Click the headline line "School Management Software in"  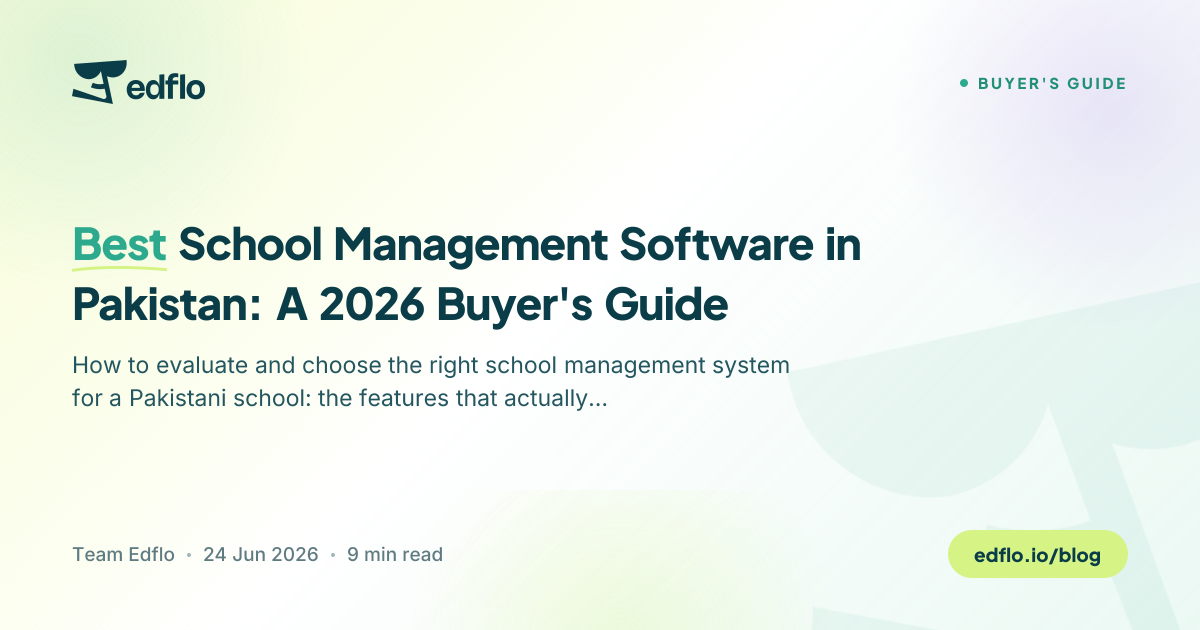tap(519, 247)
